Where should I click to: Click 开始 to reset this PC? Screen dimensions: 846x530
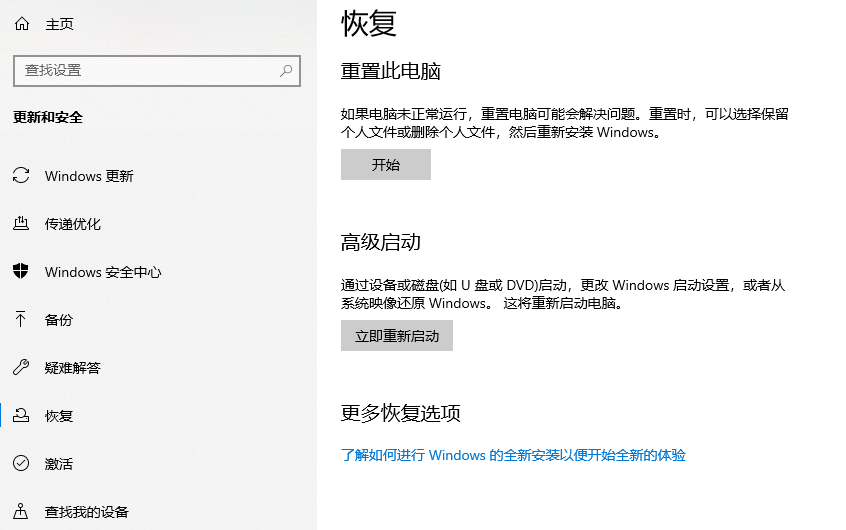pos(386,165)
